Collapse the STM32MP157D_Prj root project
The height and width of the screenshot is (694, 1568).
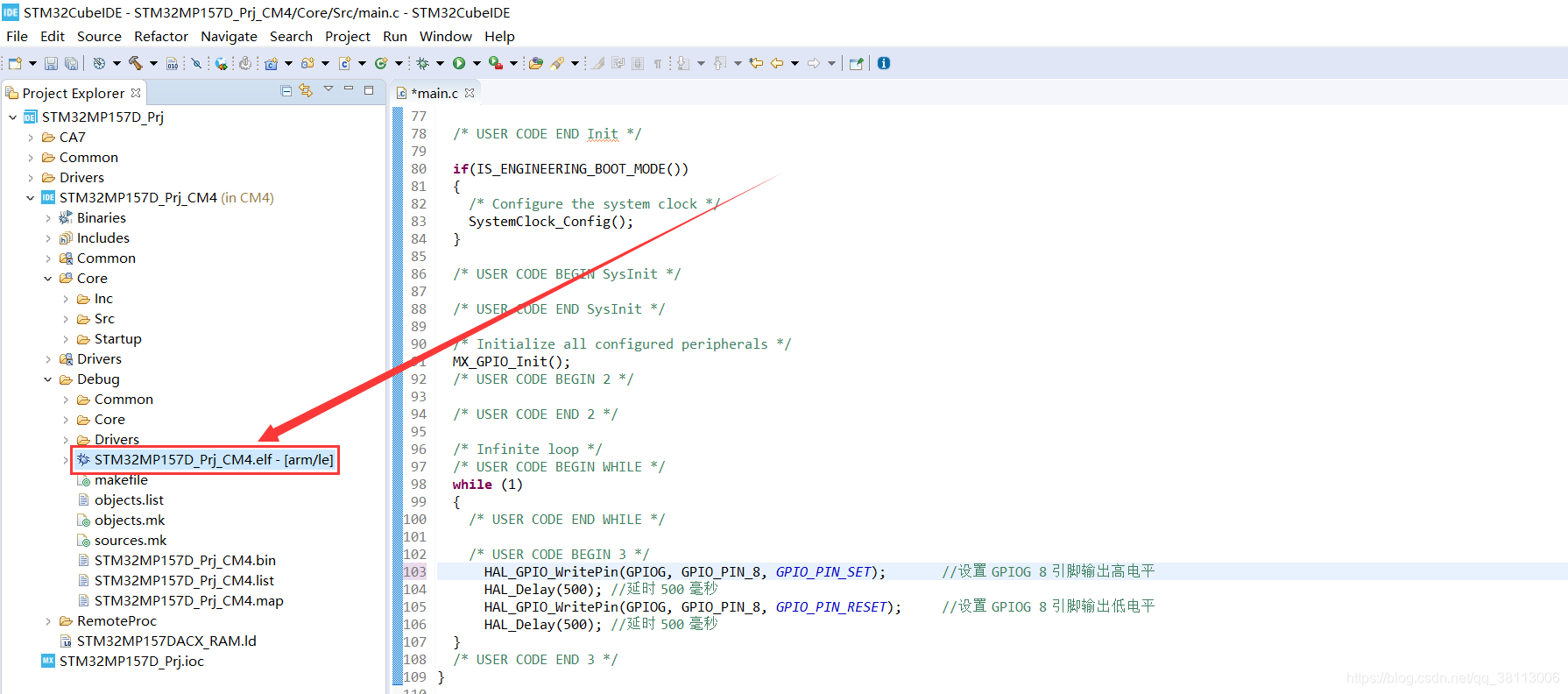(13, 117)
